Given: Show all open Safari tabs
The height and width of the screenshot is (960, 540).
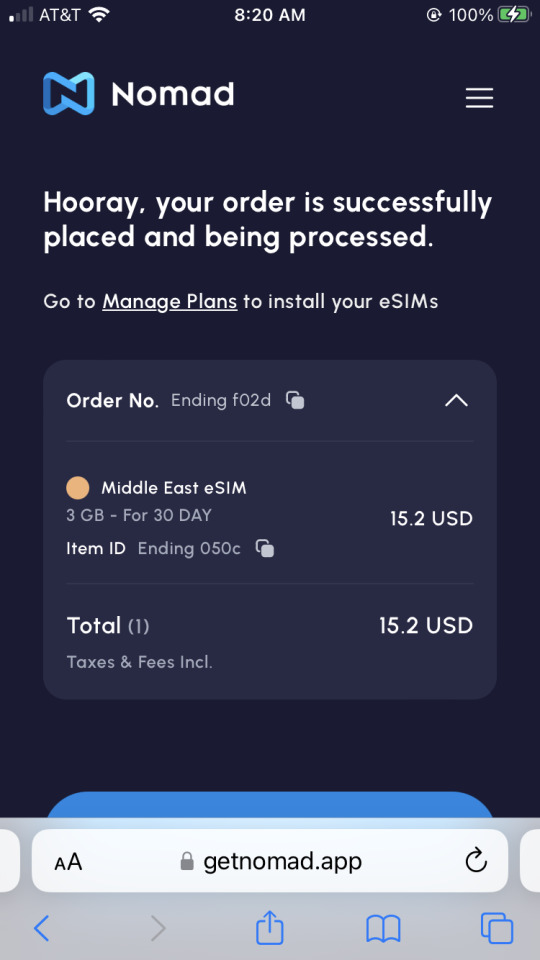Looking at the screenshot, I should pos(497,928).
